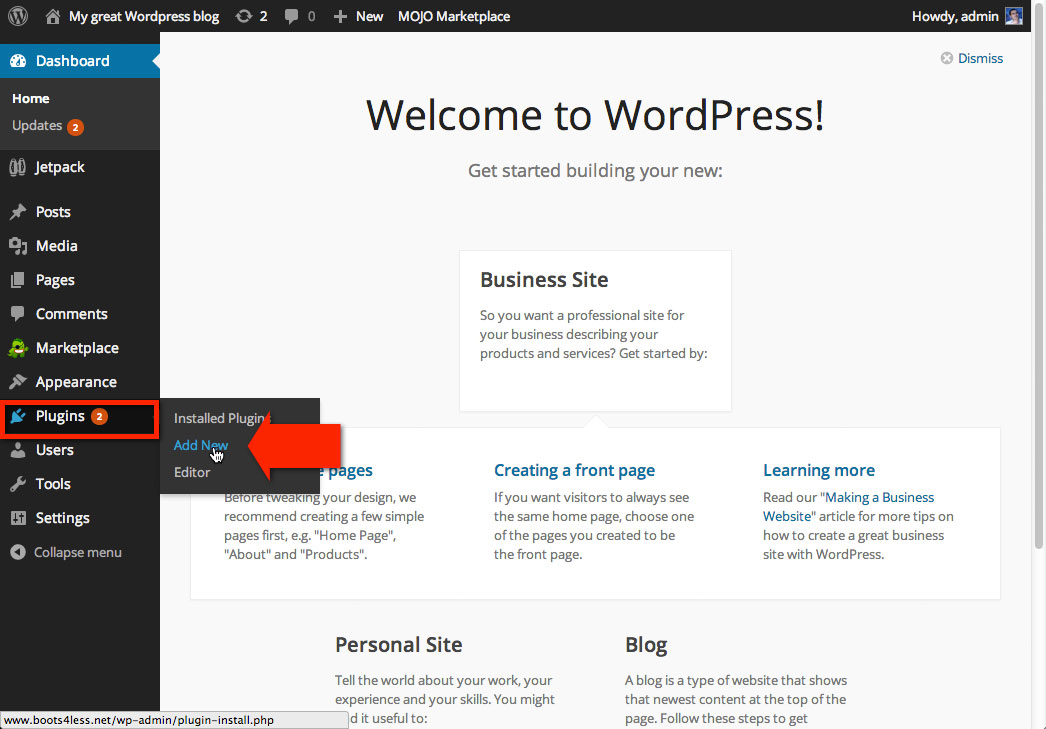This screenshot has height=729, width=1046.
Task: Click the Settings sliders icon
Action: click(18, 518)
